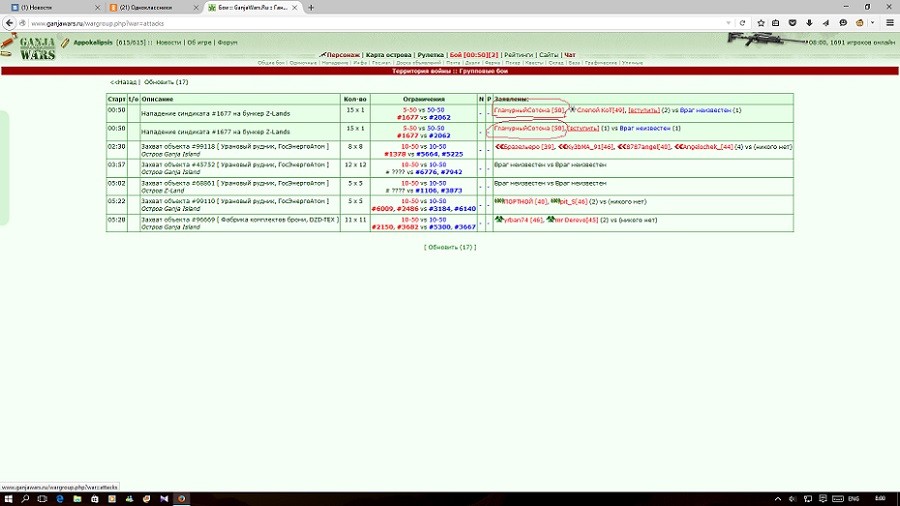This screenshot has width=900, height=506.
Task: Open dropdown arrow beside avatar toolbar icon
Action: [x=872, y=23]
